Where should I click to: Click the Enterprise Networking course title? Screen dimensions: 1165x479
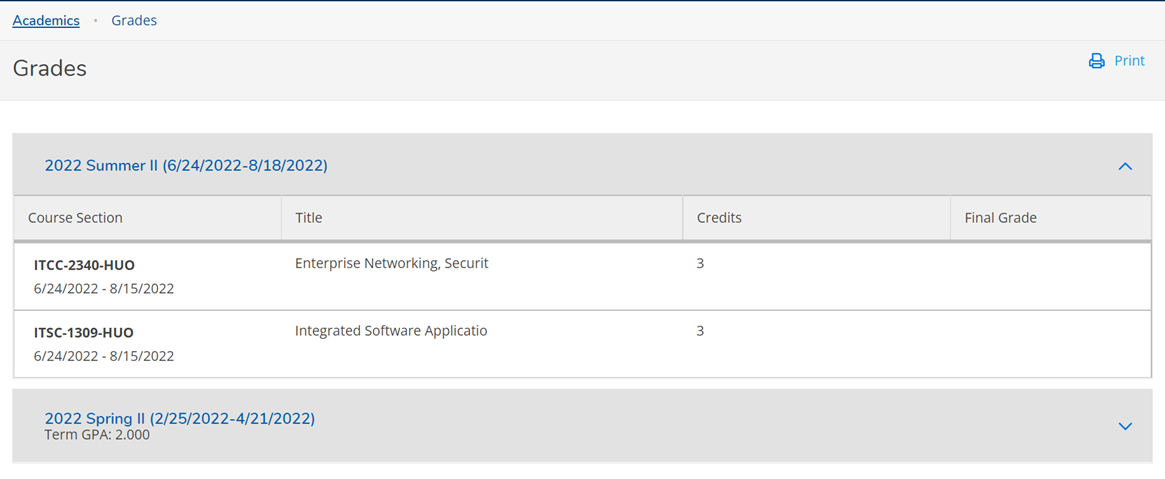(392, 263)
